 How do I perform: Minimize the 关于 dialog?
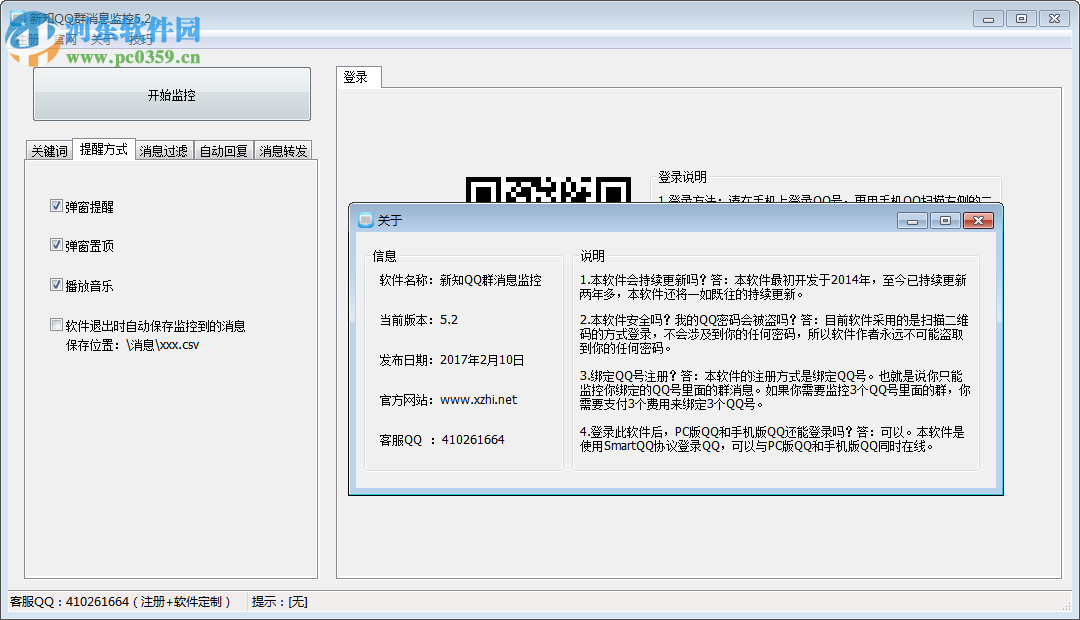[911, 220]
